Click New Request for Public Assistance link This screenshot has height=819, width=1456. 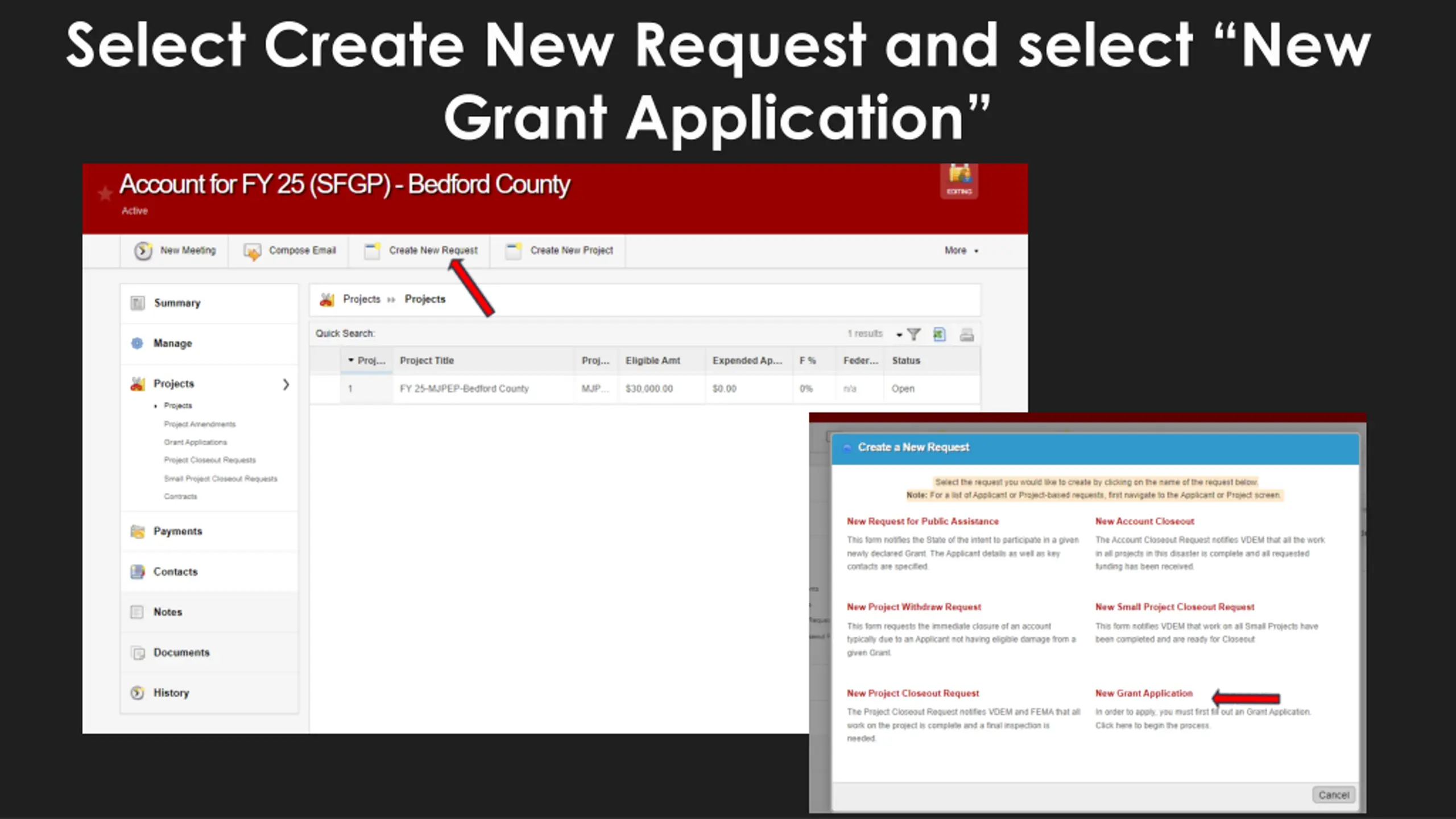pos(923,521)
